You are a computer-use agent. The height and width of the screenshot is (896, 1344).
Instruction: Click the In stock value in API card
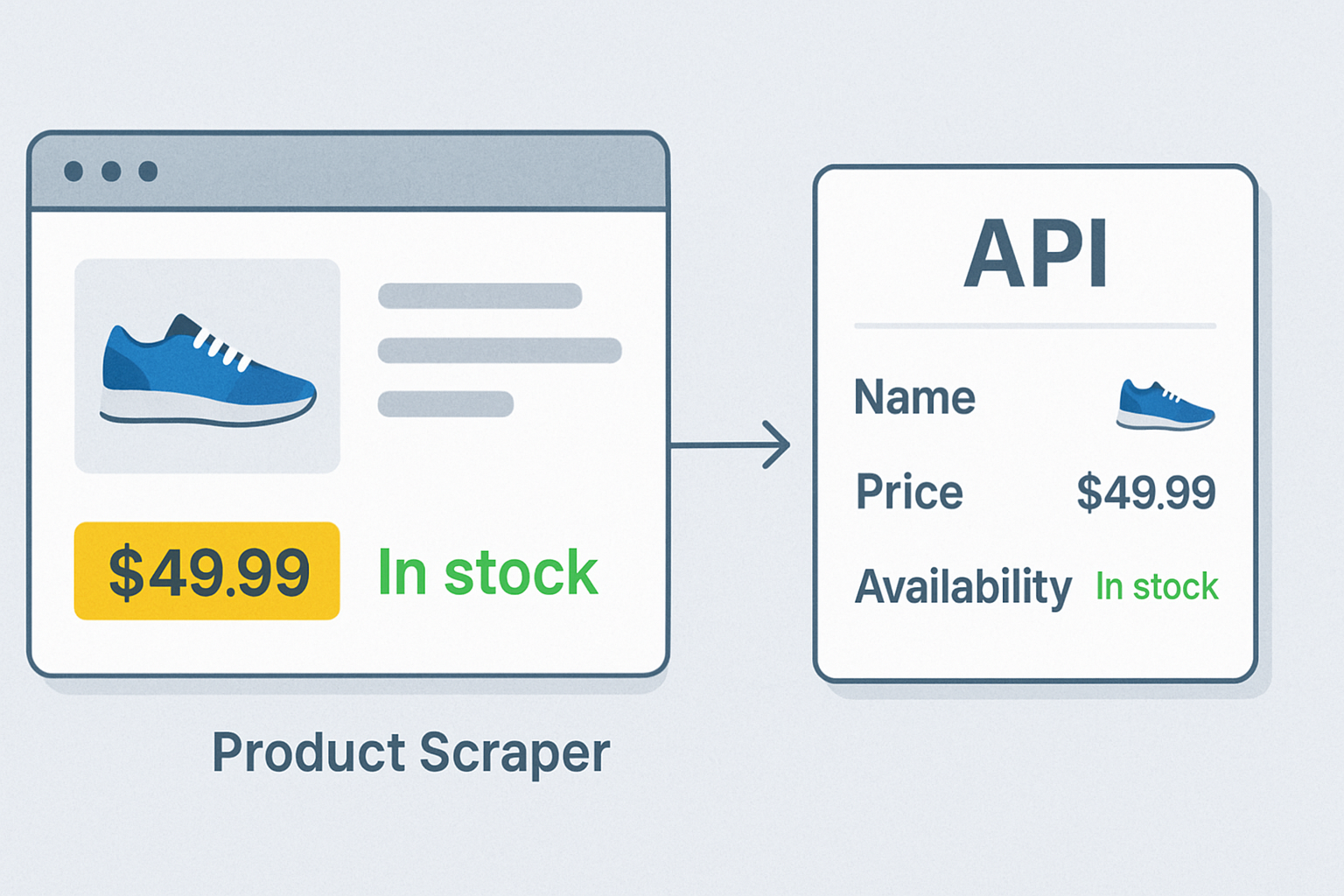pos(1157,586)
